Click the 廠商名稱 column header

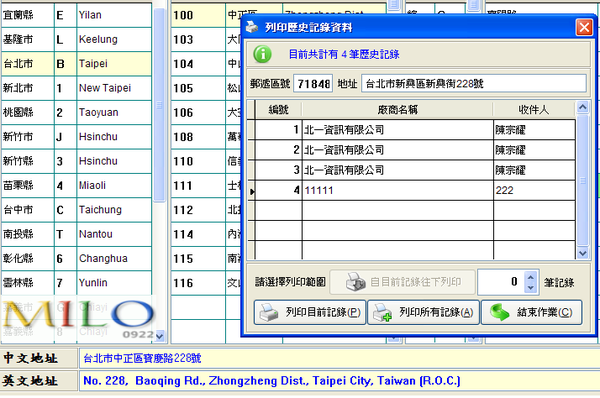pyautogui.click(x=398, y=110)
